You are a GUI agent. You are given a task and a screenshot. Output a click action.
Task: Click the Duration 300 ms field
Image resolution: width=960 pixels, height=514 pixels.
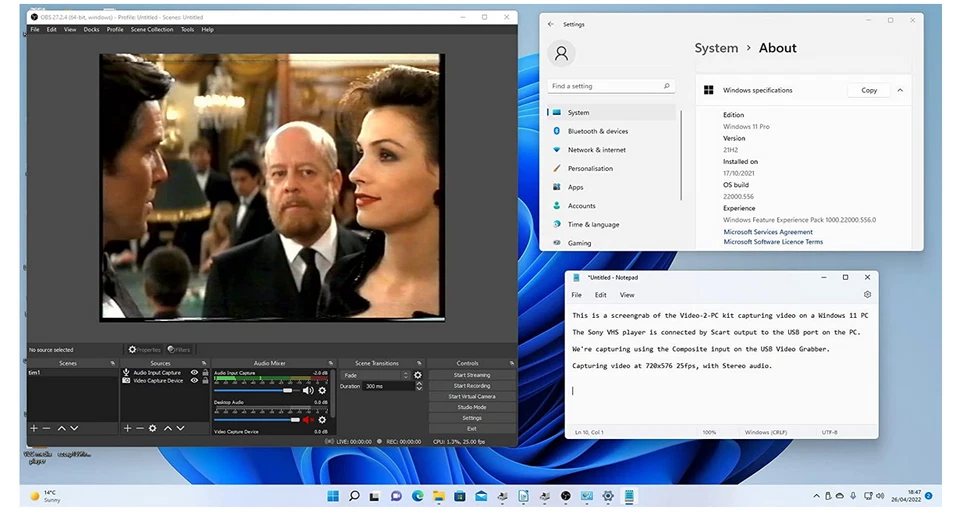point(389,386)
